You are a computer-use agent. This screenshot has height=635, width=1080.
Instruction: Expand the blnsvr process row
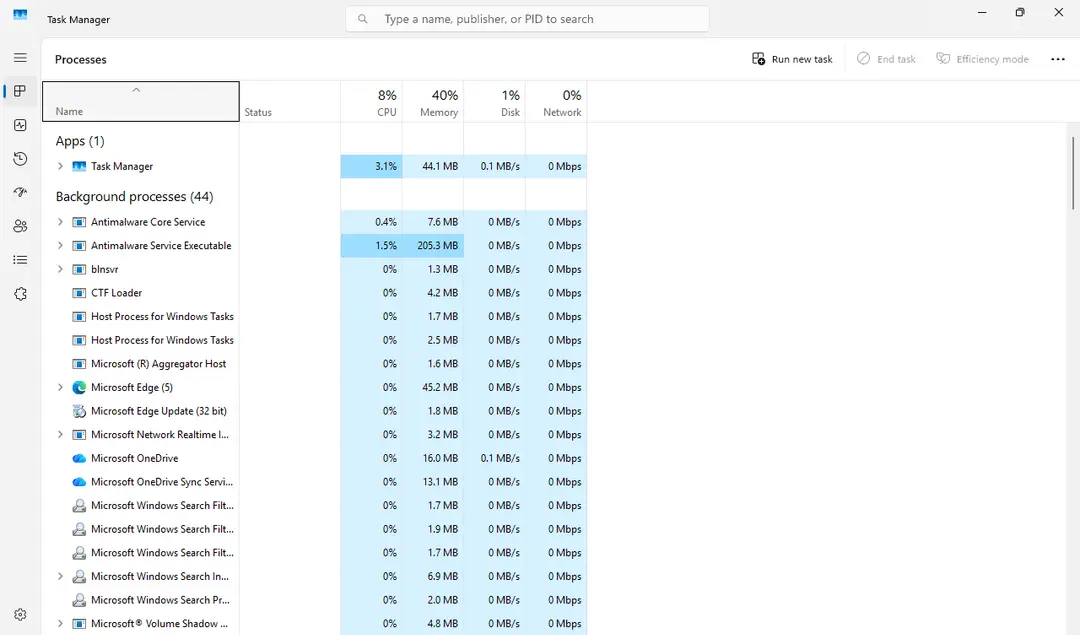(x=60, y=269)
